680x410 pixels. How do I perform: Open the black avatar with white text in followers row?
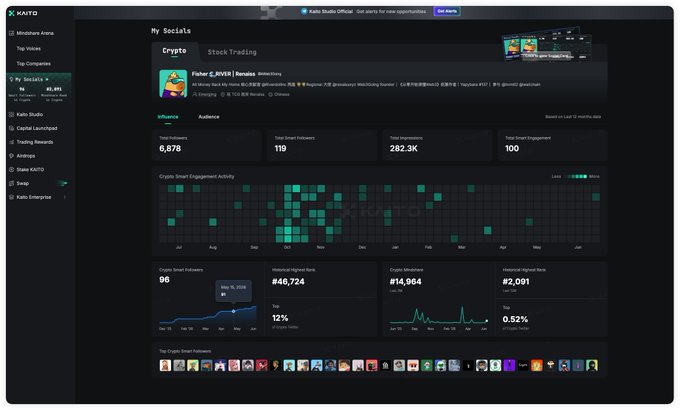(x=523, y=366)
